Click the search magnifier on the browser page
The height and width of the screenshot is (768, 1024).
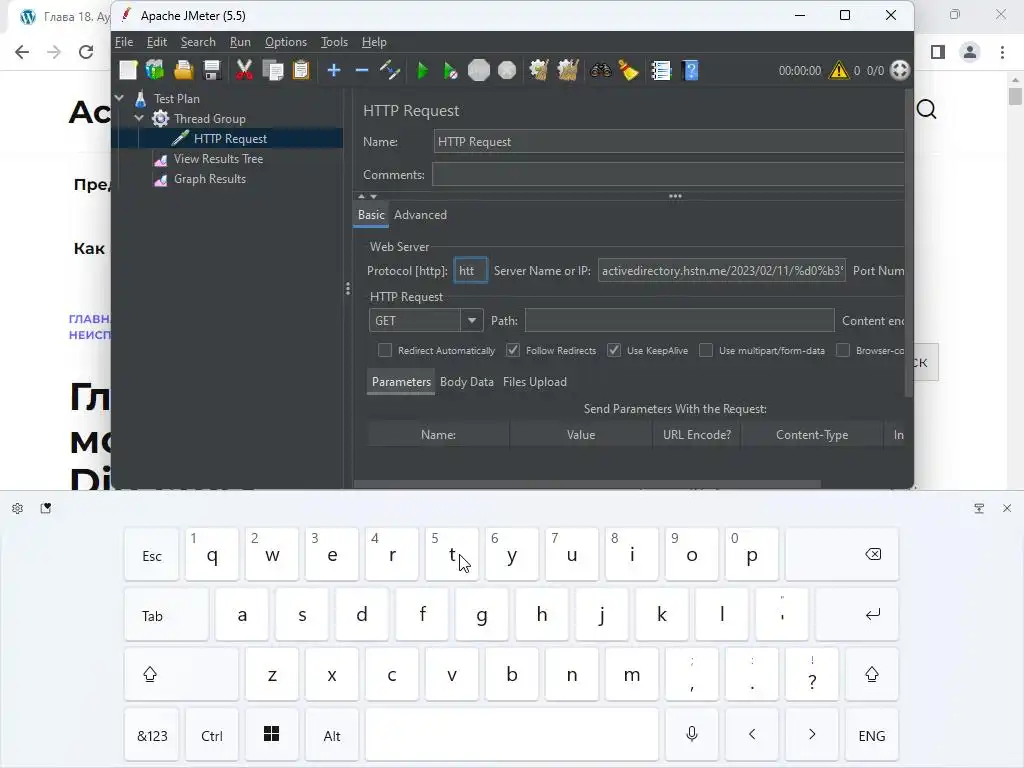(927, 109)
